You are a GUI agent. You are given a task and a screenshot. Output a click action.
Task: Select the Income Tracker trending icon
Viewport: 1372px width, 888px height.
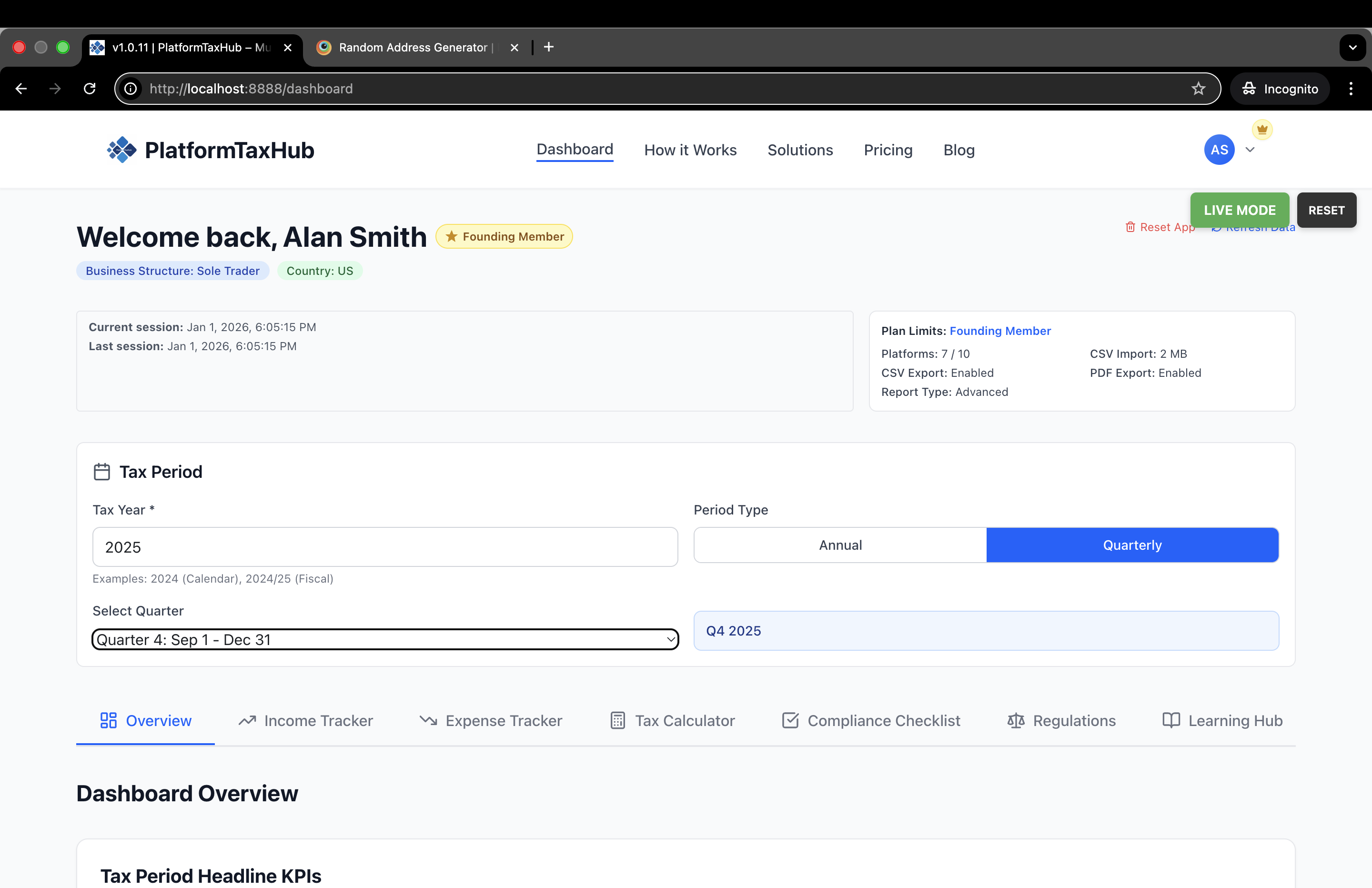[247, 720]
